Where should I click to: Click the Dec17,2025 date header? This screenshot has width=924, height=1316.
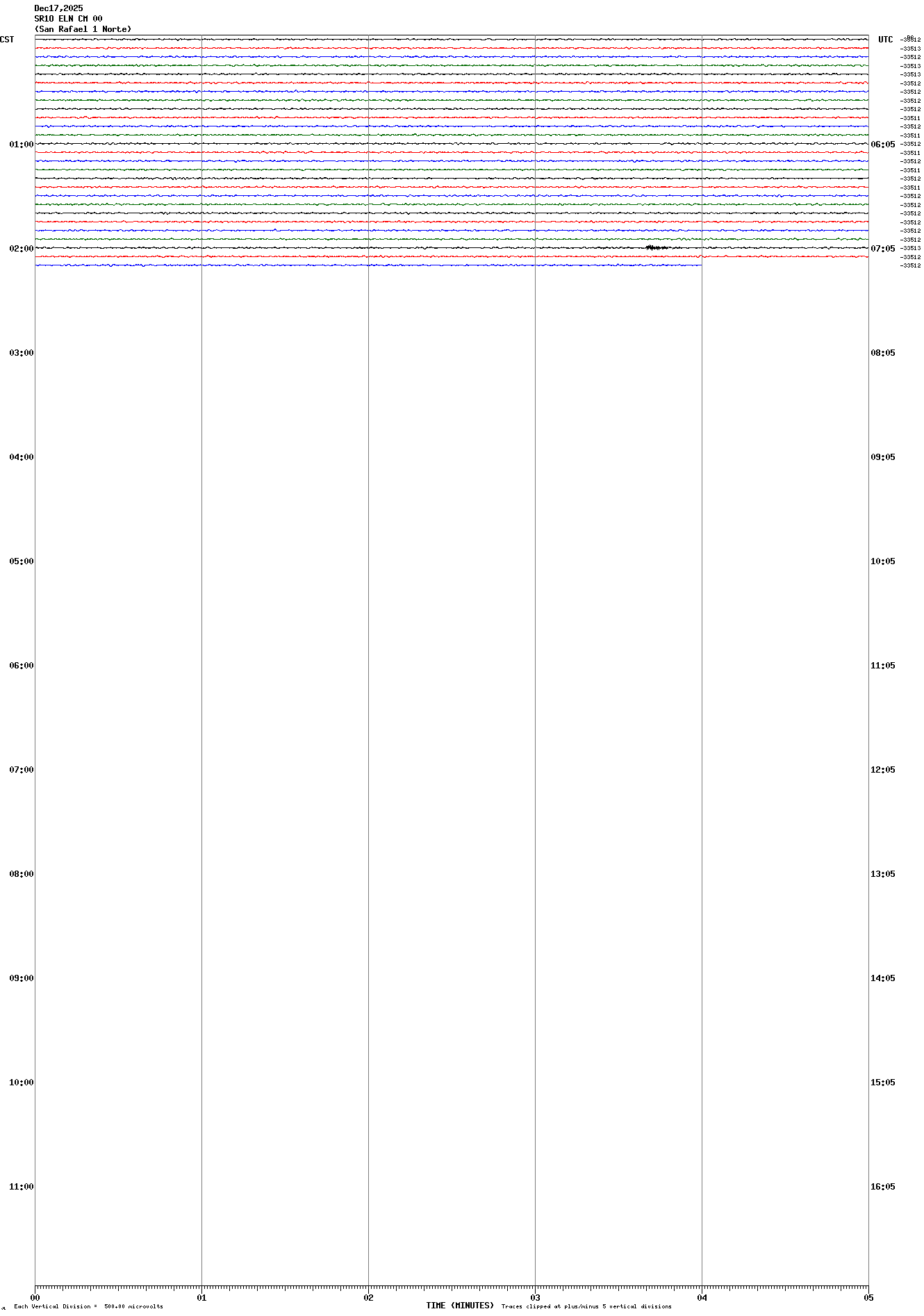[x=58, y=8]
